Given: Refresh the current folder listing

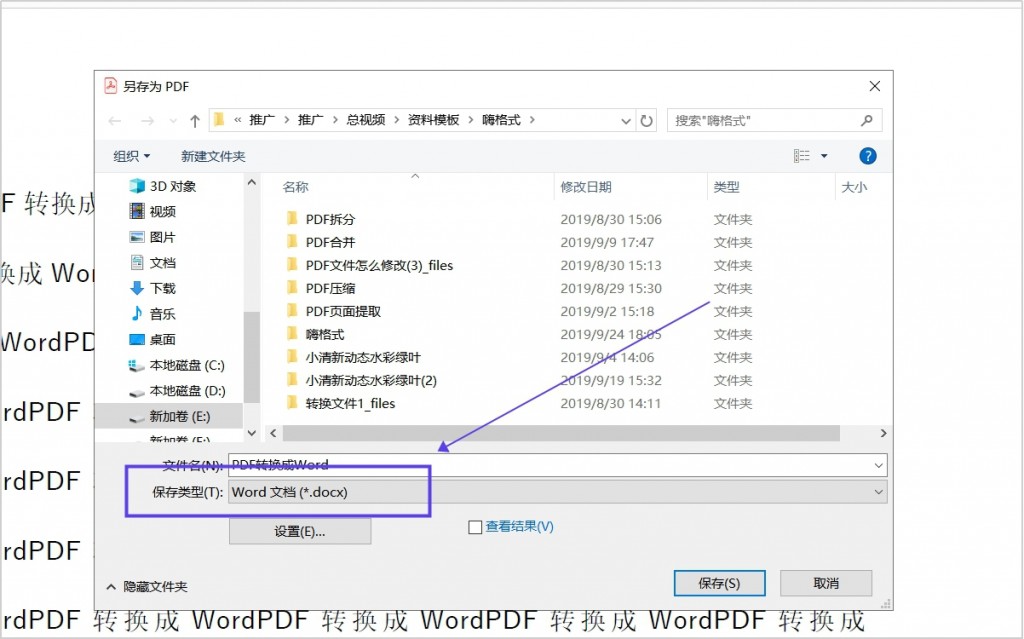Looking at the screenshot, I should (646, 121).
